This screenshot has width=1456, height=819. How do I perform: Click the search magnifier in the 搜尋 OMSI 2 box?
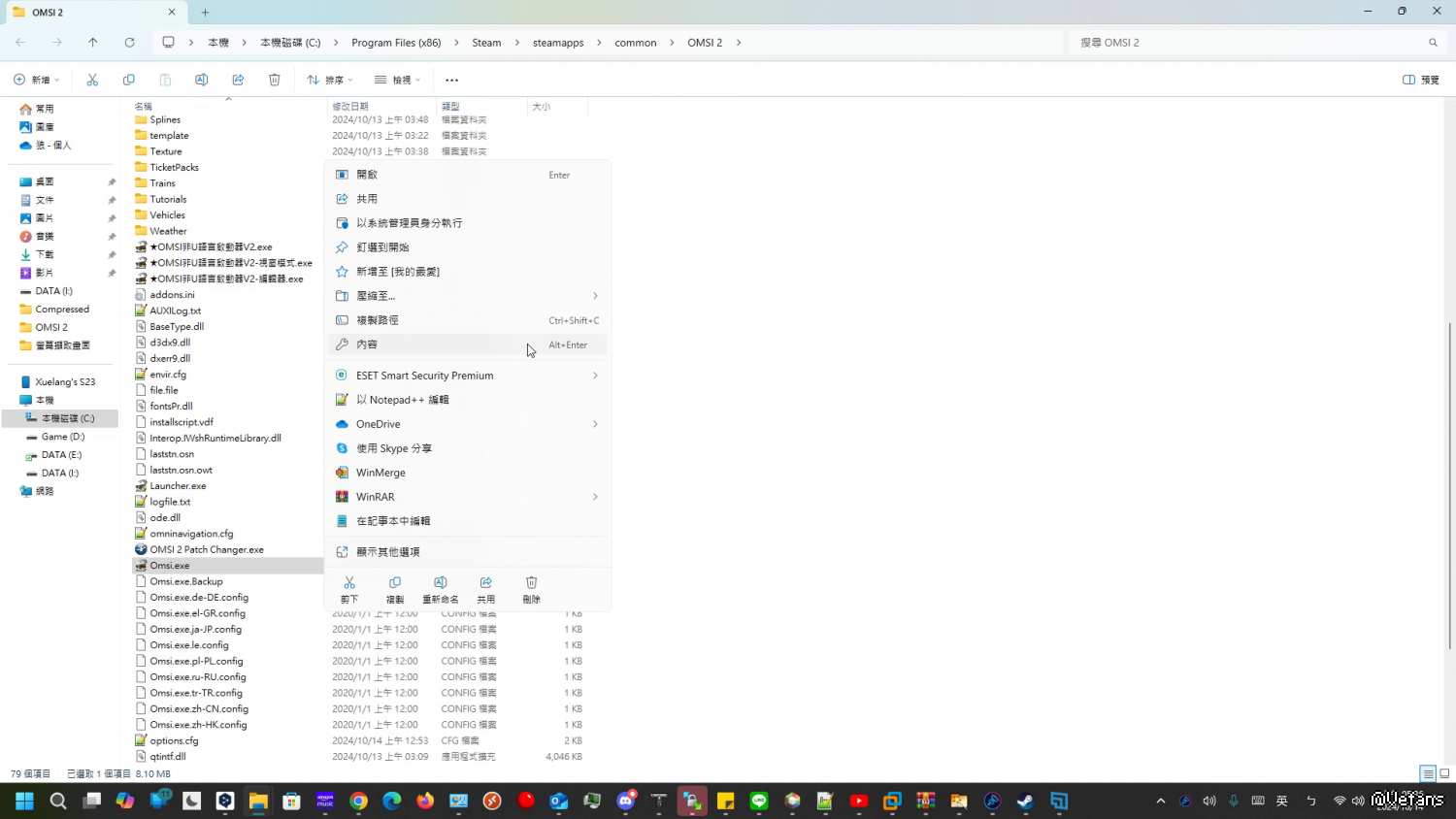point(1433,43)
